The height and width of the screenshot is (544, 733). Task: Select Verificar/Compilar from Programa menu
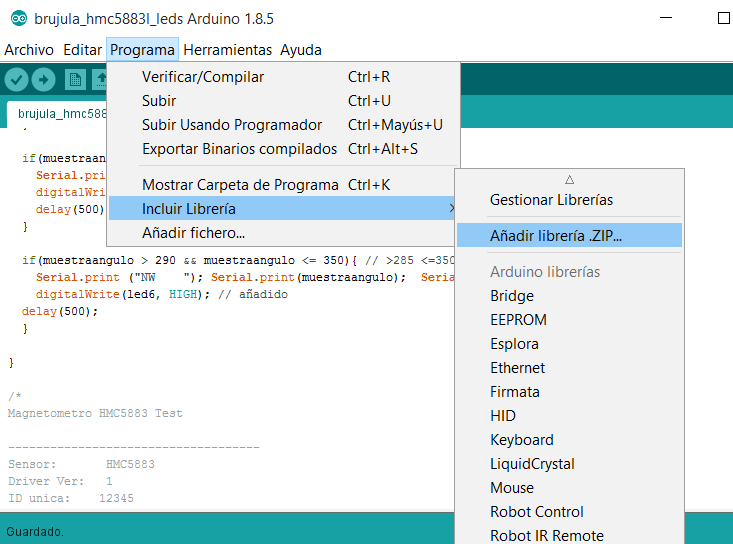tap(203, 77)
